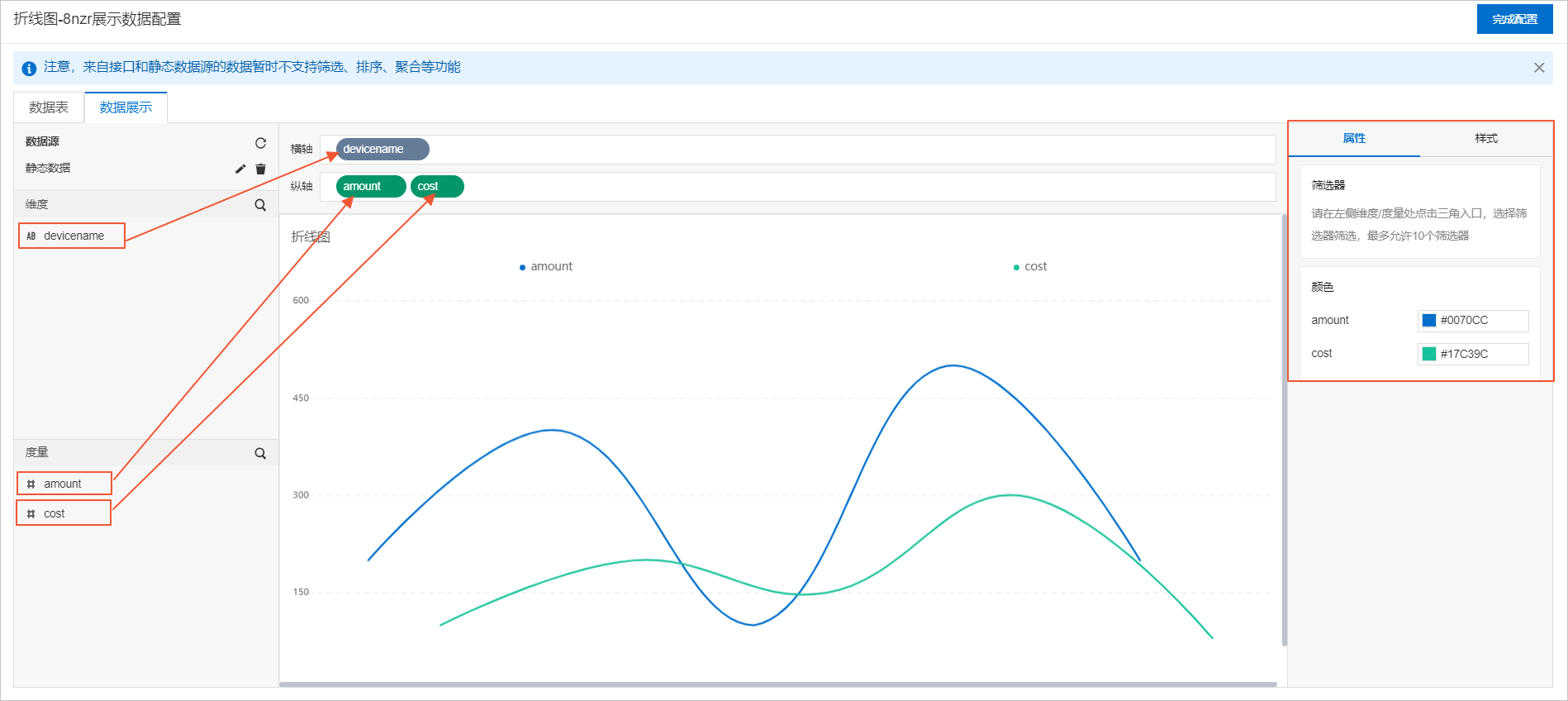Click the 颜色 section heading
1568x701 pixels.
1323,287
